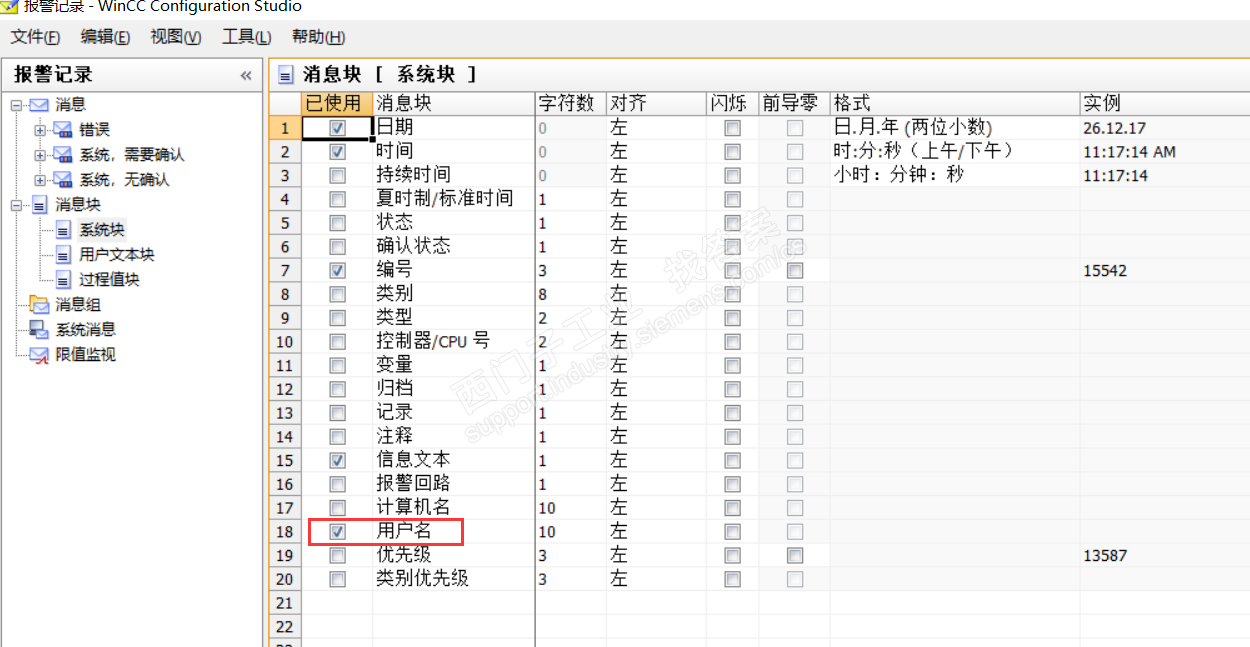Open the 帮助(H) menu
The height and width of the screenshot is (647, 1250).
[x=318, y=37]
